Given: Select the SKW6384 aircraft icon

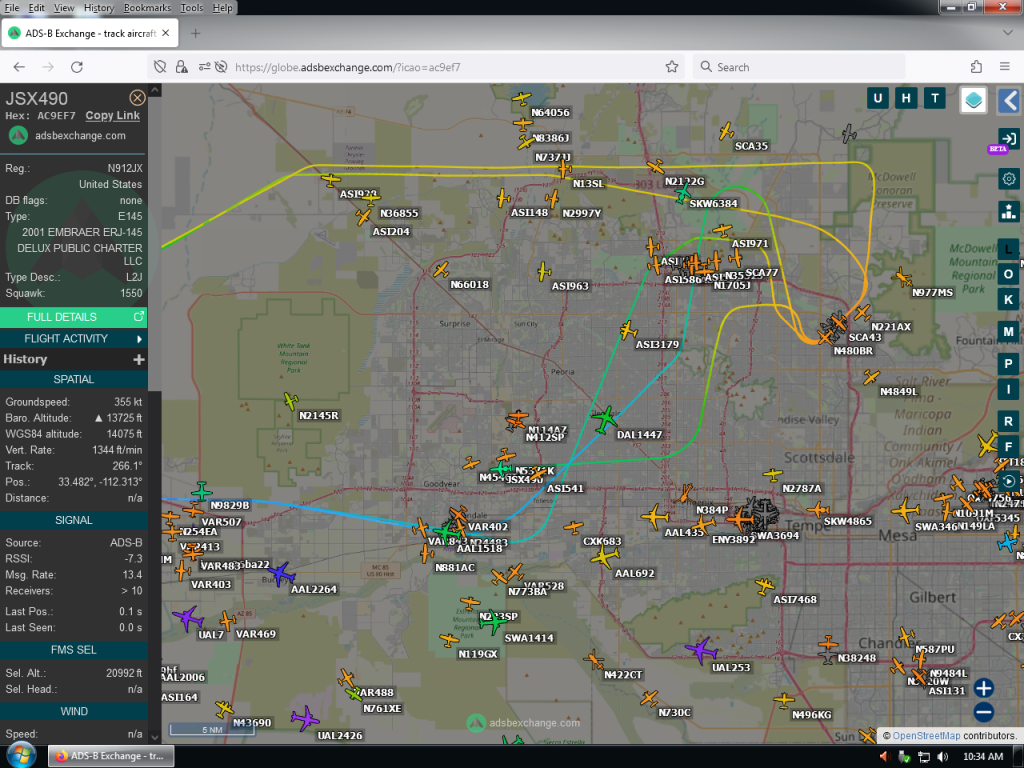Looking at the screenshot, I should pos(682,193).
